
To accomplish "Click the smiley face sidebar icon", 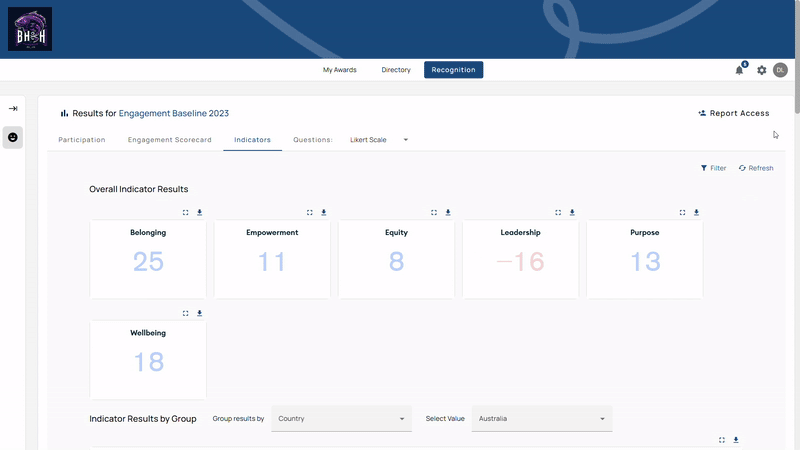I will click(x=13, y=137).
